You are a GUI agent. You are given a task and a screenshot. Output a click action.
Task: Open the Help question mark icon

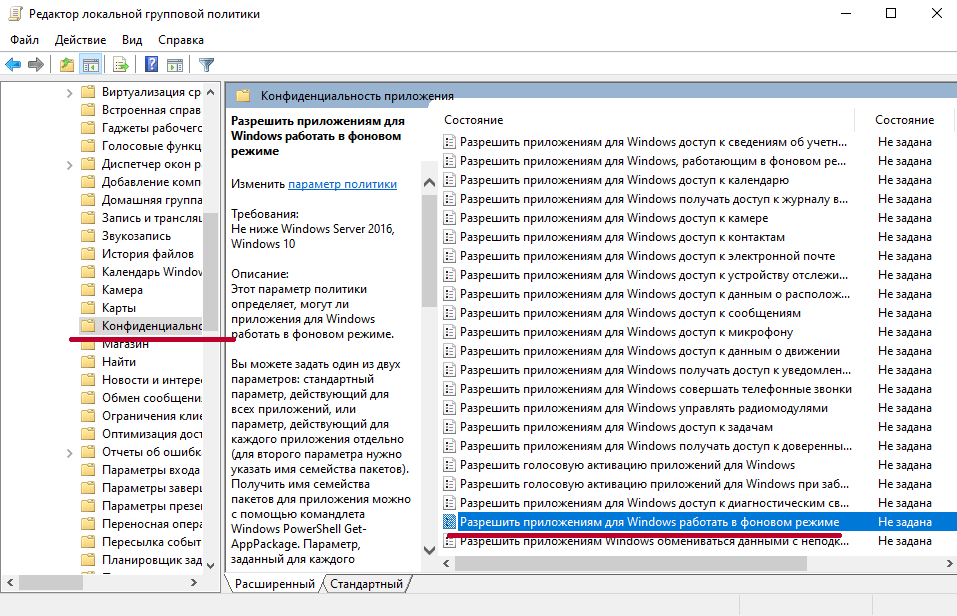[151, 64]
